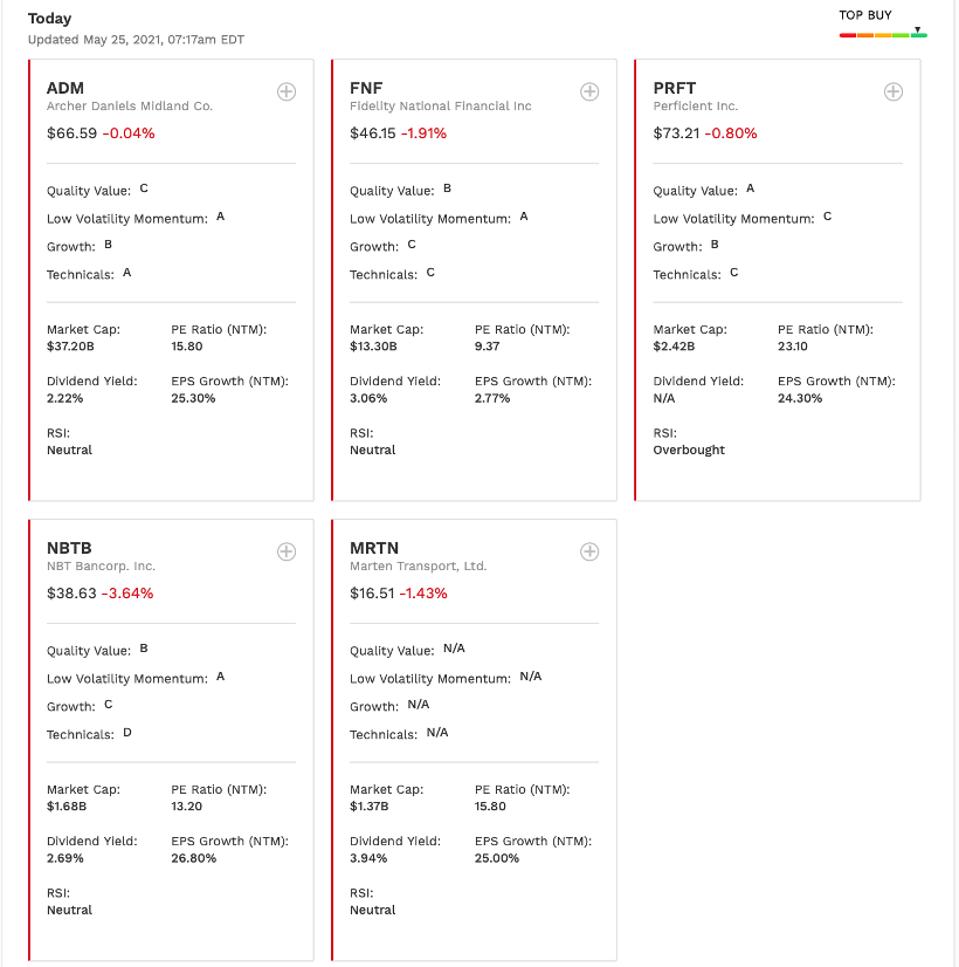959x967 pixels.
Task: Click the Perficient Inc. company name
Action: point(695,106)
